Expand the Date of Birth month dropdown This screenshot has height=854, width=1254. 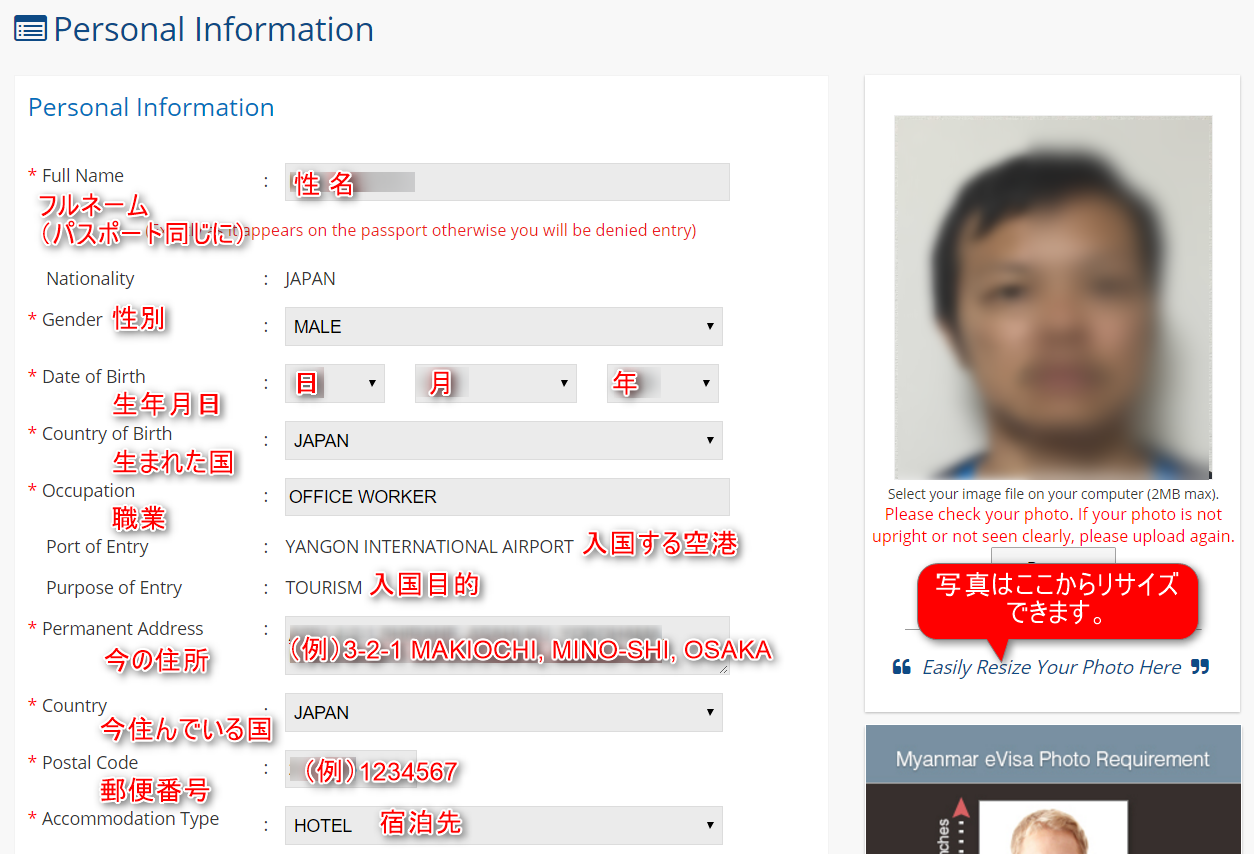[495, 384]
